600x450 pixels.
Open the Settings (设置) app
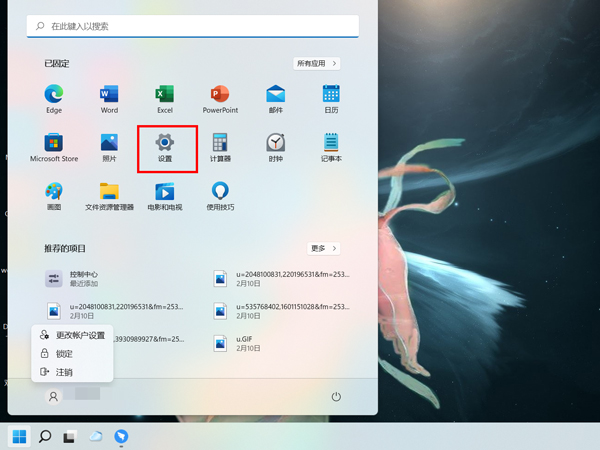(x=165, y=146)
